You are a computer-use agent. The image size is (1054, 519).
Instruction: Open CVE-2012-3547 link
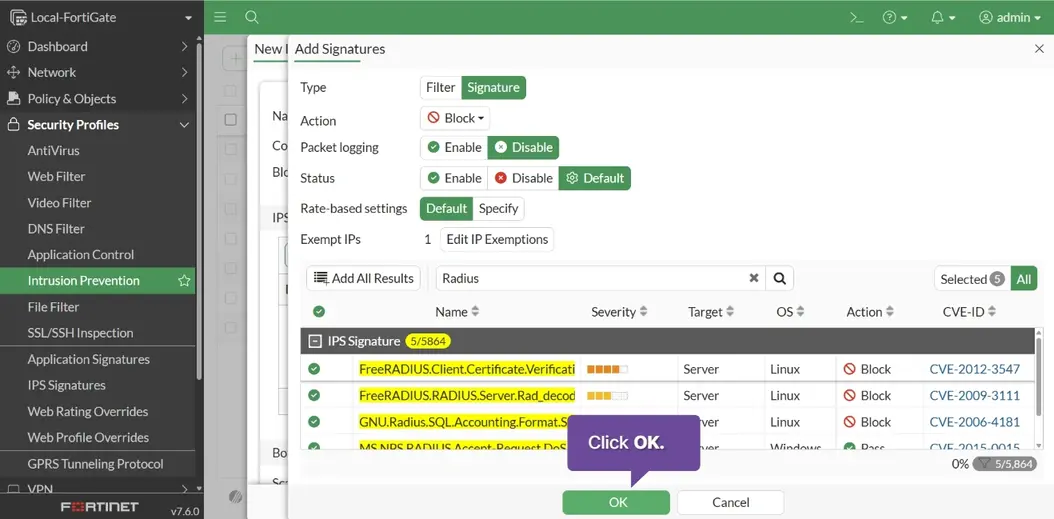coord(975,369)
